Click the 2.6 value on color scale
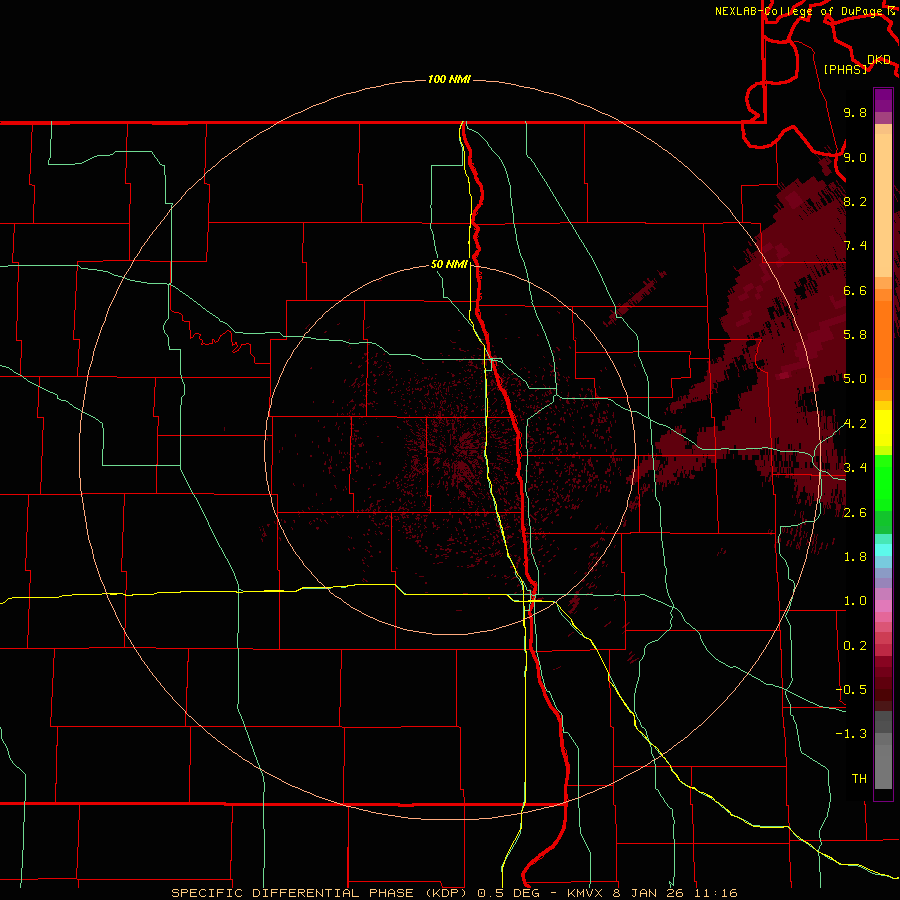 (855, 513)
